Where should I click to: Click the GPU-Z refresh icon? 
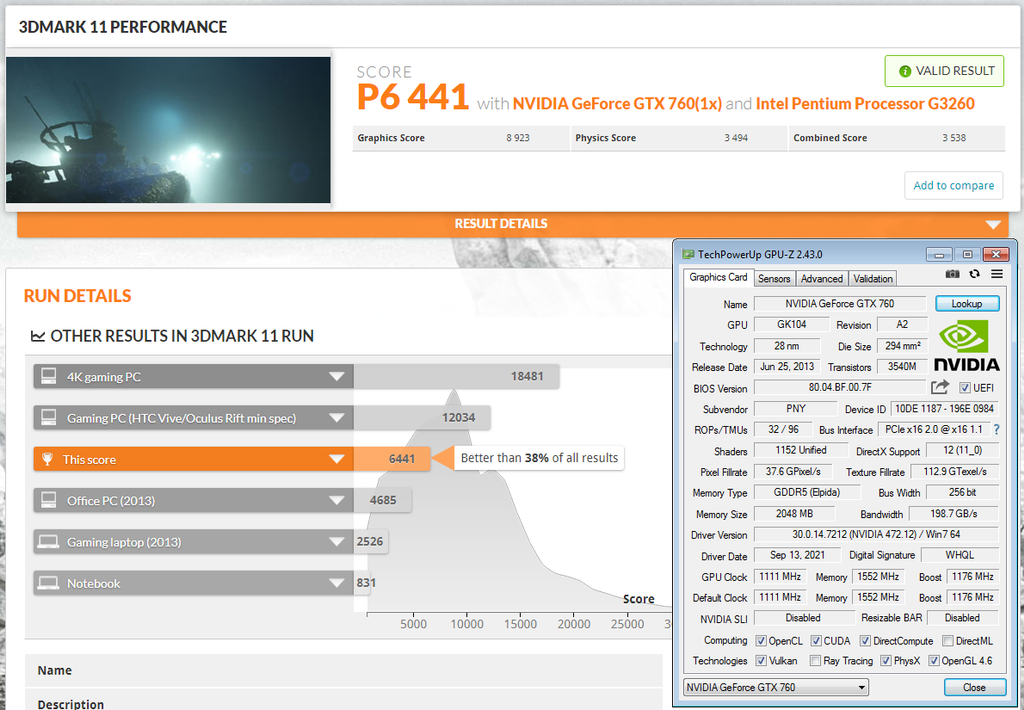point(974,274)
